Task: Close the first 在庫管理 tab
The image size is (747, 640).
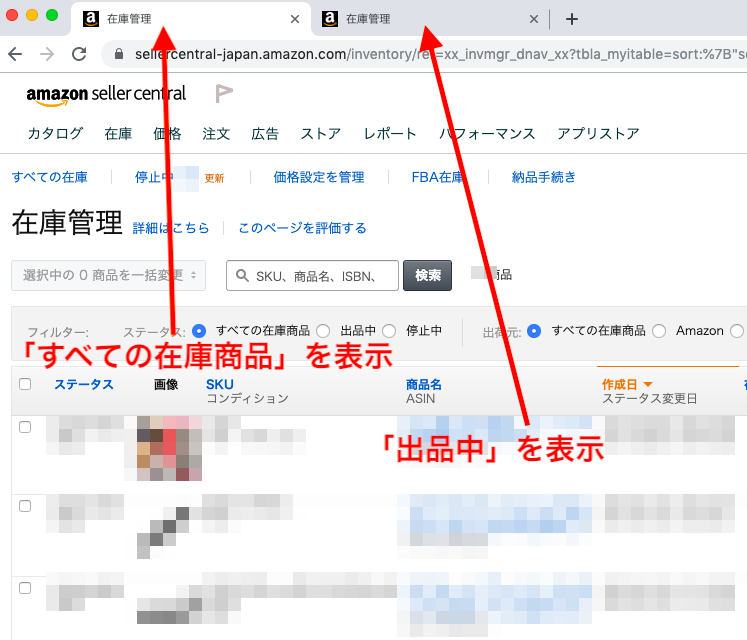Action: click(x=295, y=19)
